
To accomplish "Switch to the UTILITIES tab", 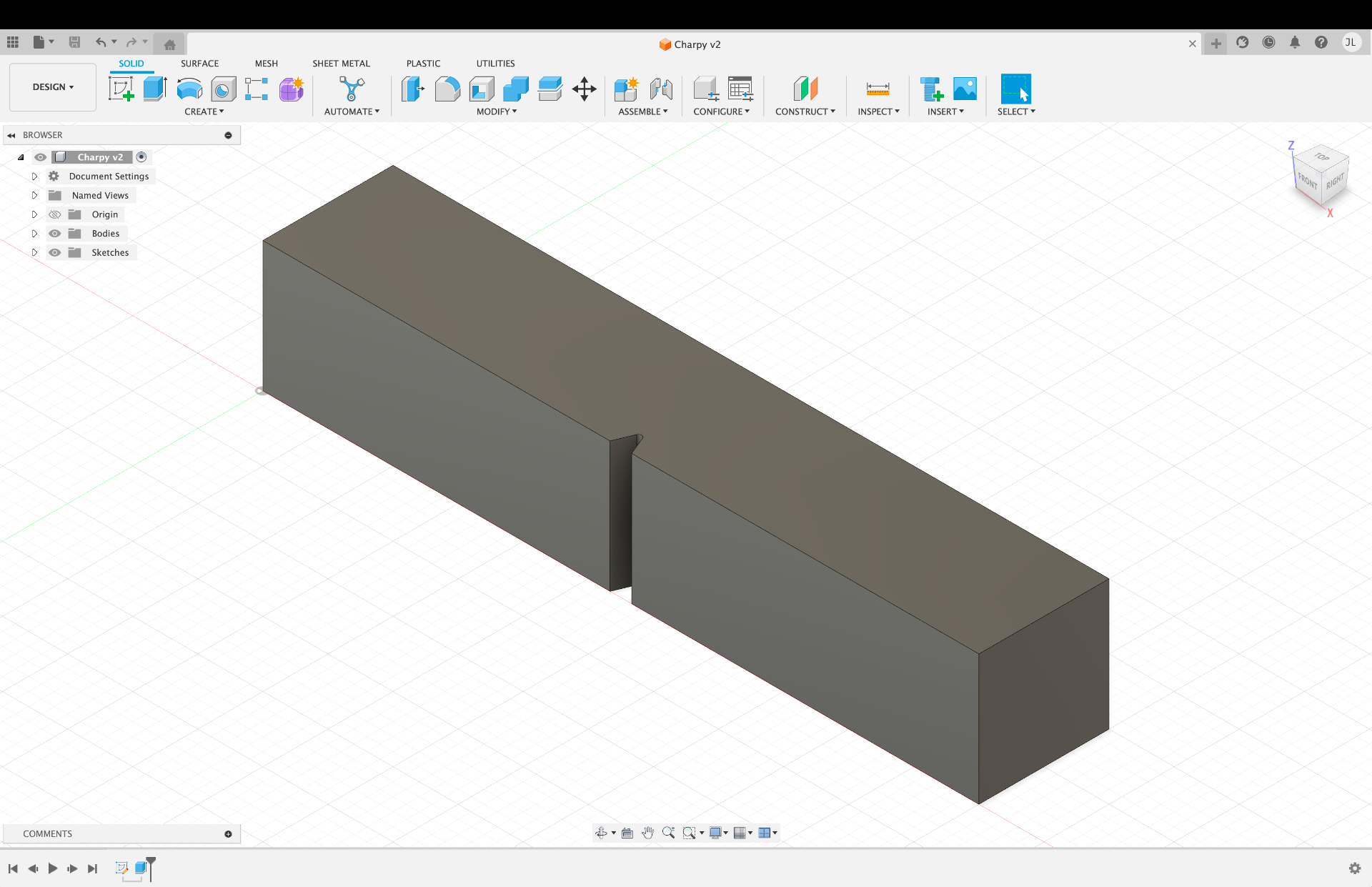I will (x=495, y=64).
